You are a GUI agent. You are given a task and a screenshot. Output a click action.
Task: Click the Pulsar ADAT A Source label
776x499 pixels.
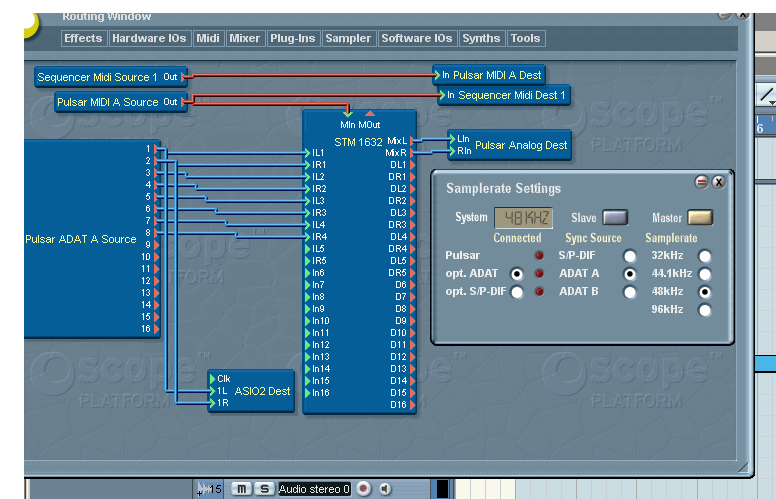point(81,239)
